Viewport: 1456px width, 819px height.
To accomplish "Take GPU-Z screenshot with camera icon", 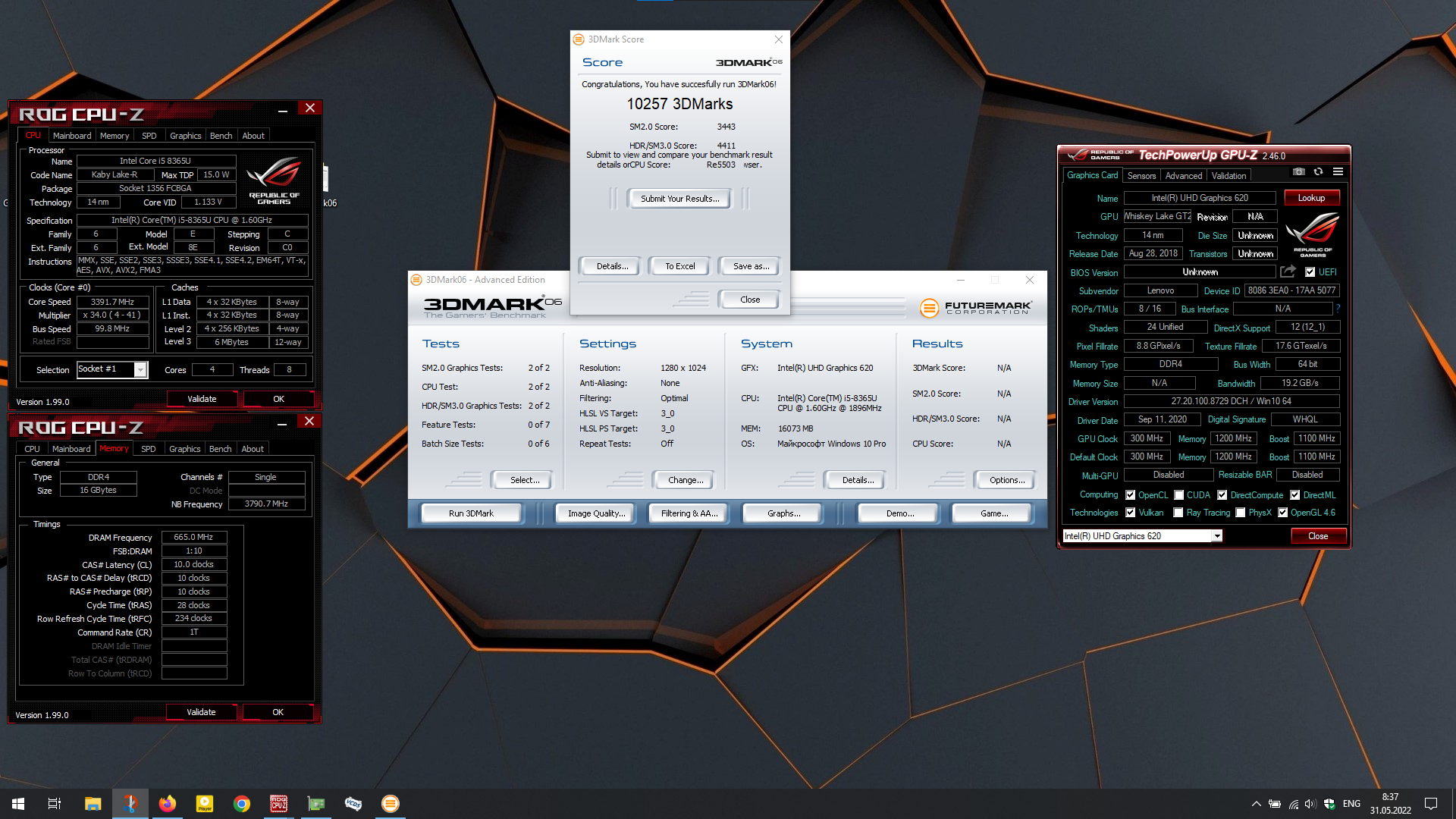I will coord(1299,172).
